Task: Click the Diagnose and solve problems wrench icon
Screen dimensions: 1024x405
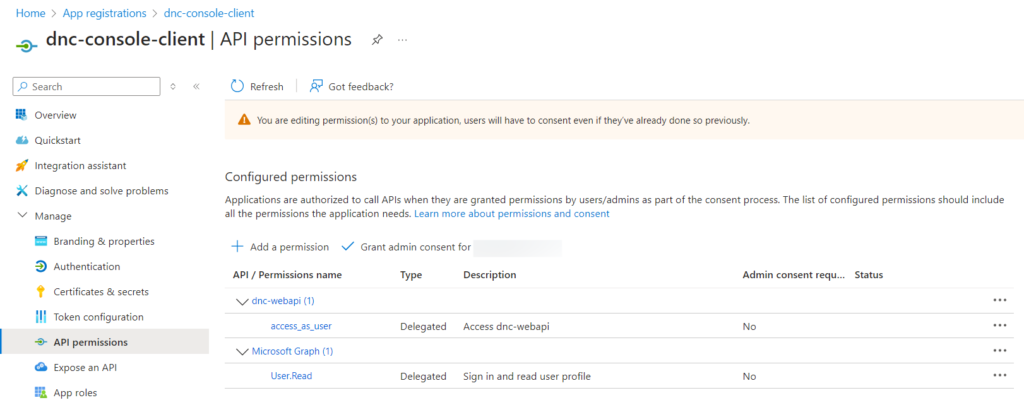Action: click(x=22, y=191)
